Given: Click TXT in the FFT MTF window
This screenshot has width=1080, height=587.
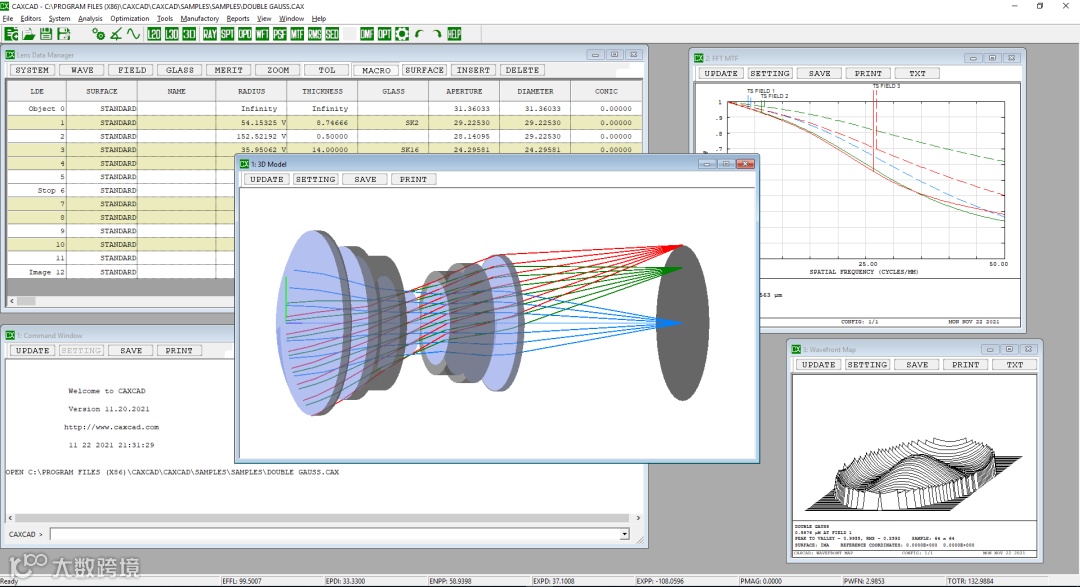Looking at the screenshot, I should [x=917, y=74].
